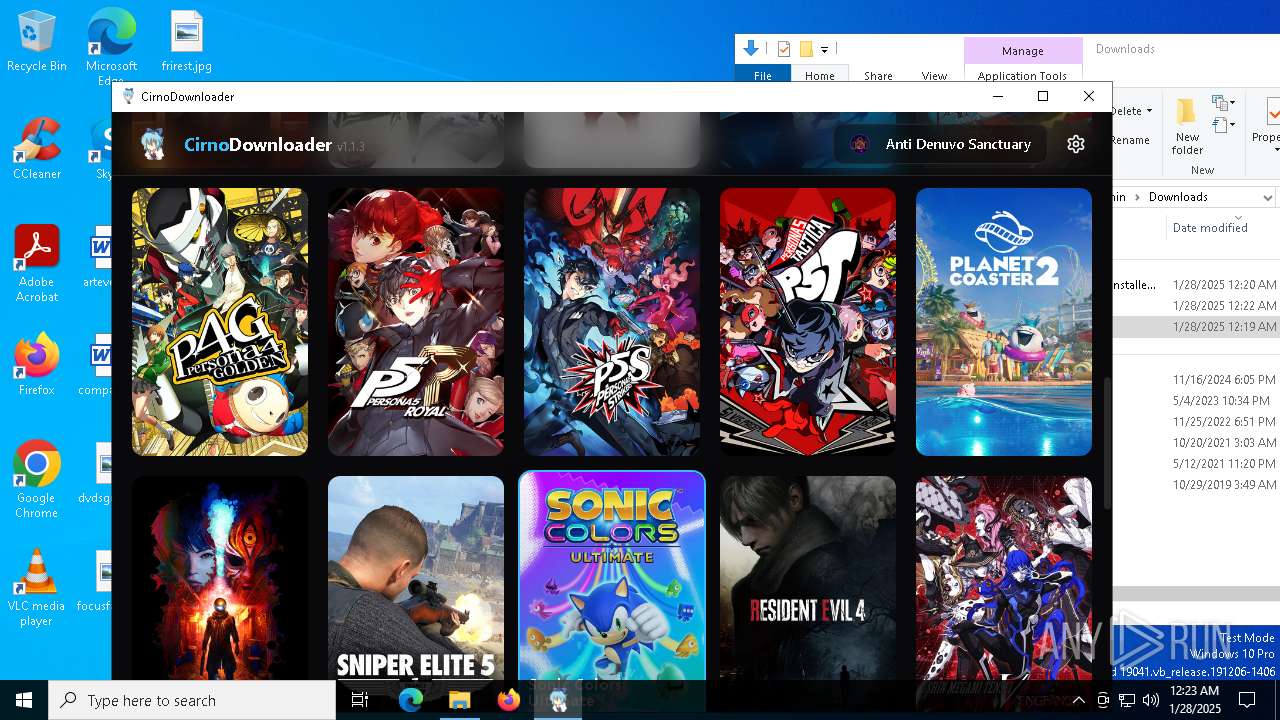The image size is (1280, 720).
Task: Select the row dated 1/28/2025 12:22 AM
Action: 1196,306
